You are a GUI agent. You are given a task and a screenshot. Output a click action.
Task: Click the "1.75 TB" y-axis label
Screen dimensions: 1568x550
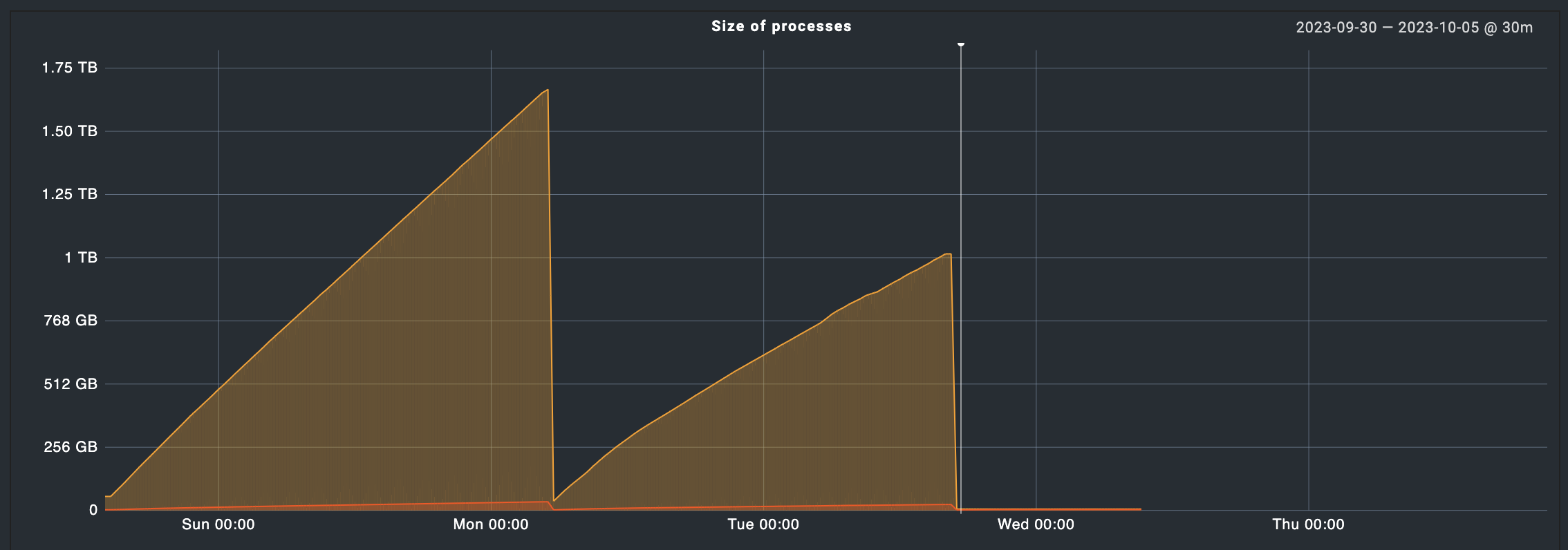click(x=70, y=68)
